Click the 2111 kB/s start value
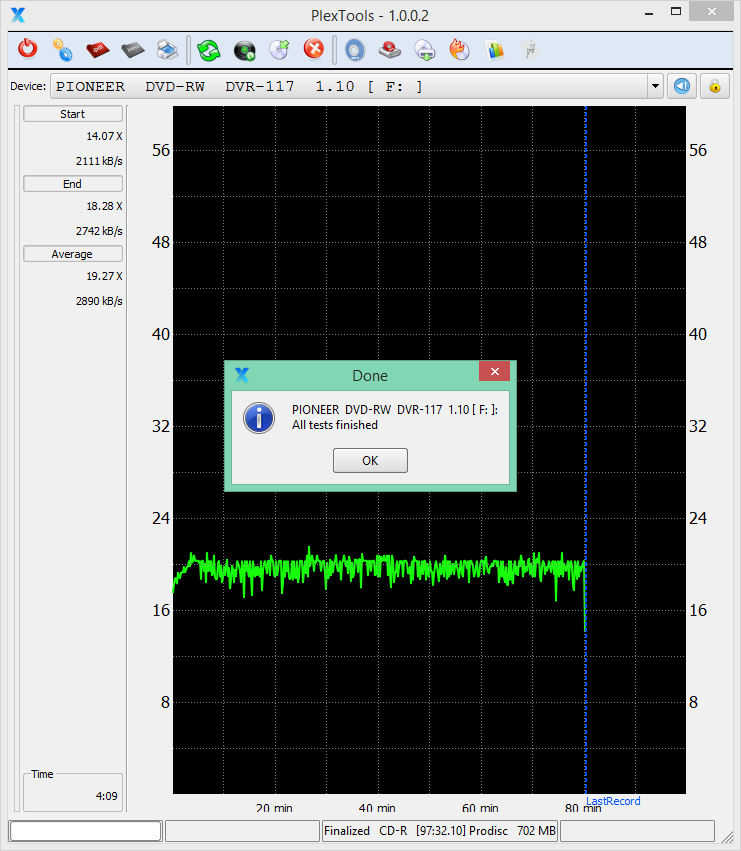This screenshot has width=741, height=851. (99, 161)
